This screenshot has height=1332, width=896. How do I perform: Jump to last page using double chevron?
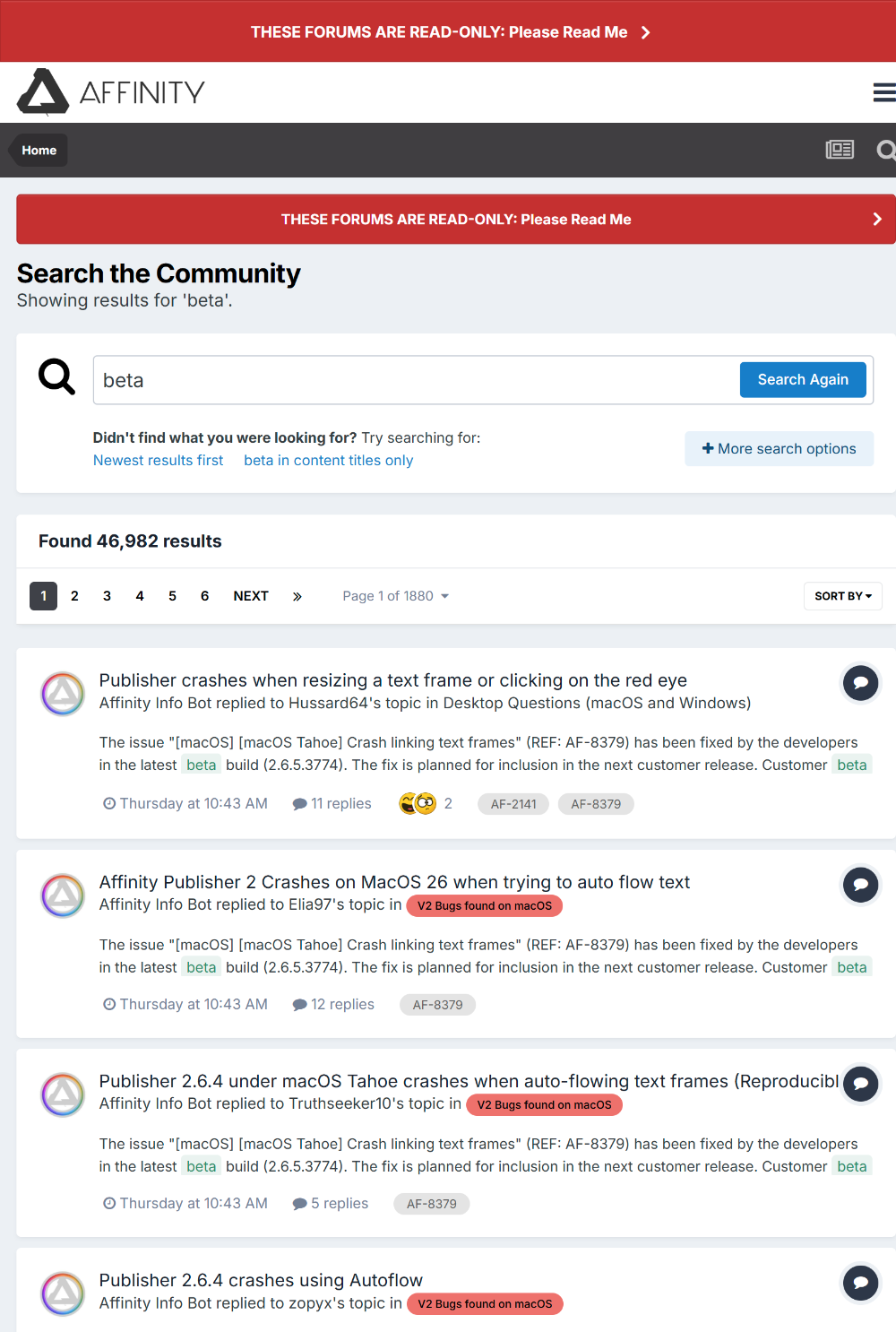coord(297,596)
